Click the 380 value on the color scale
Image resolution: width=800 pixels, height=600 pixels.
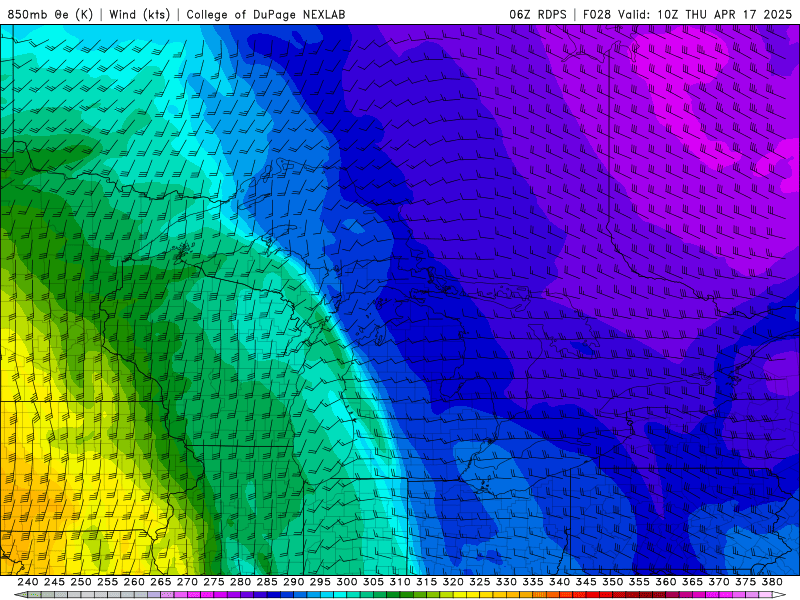tap(772, 582)
